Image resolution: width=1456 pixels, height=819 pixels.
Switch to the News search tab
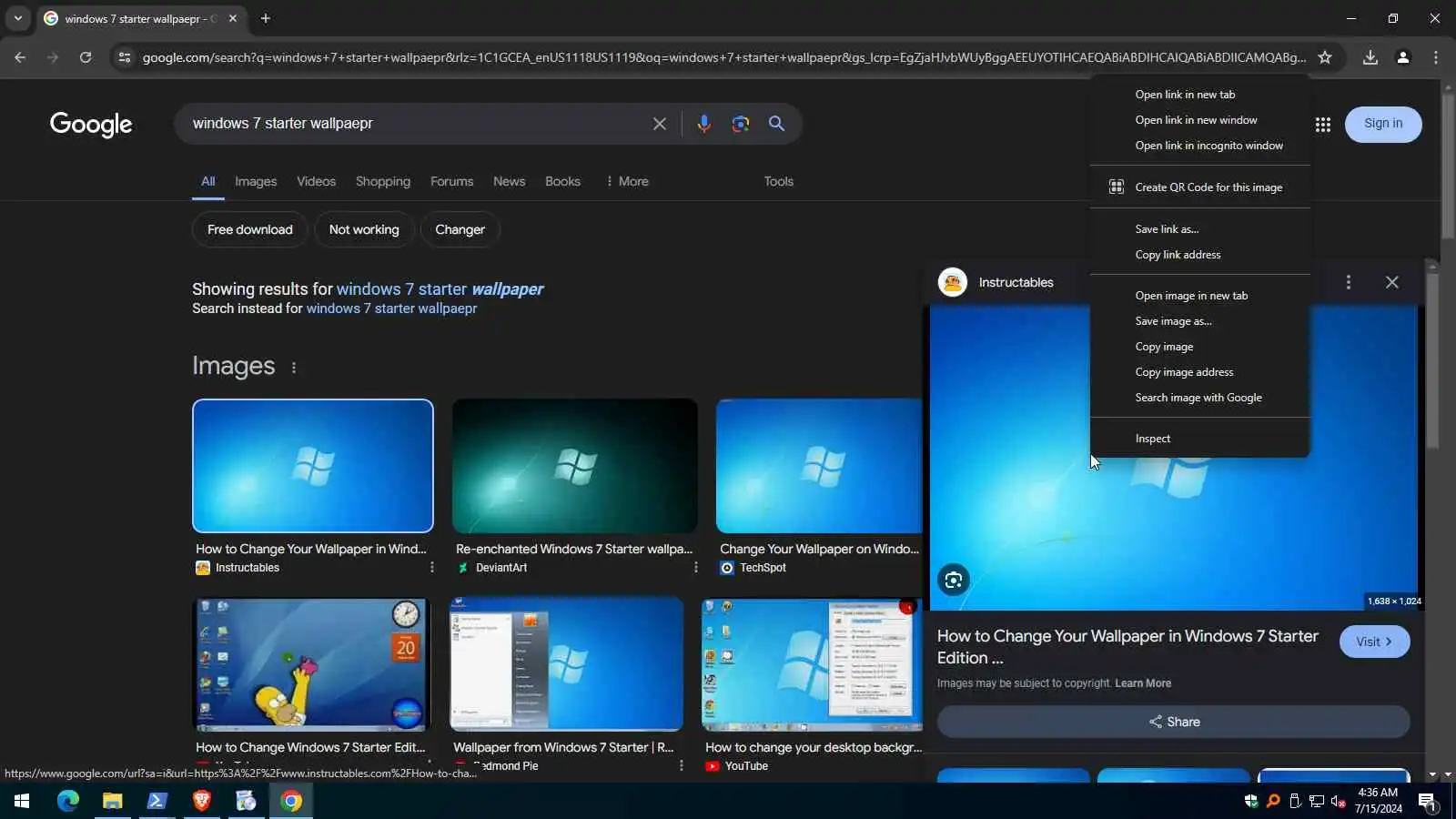click(x=509, y=181)
